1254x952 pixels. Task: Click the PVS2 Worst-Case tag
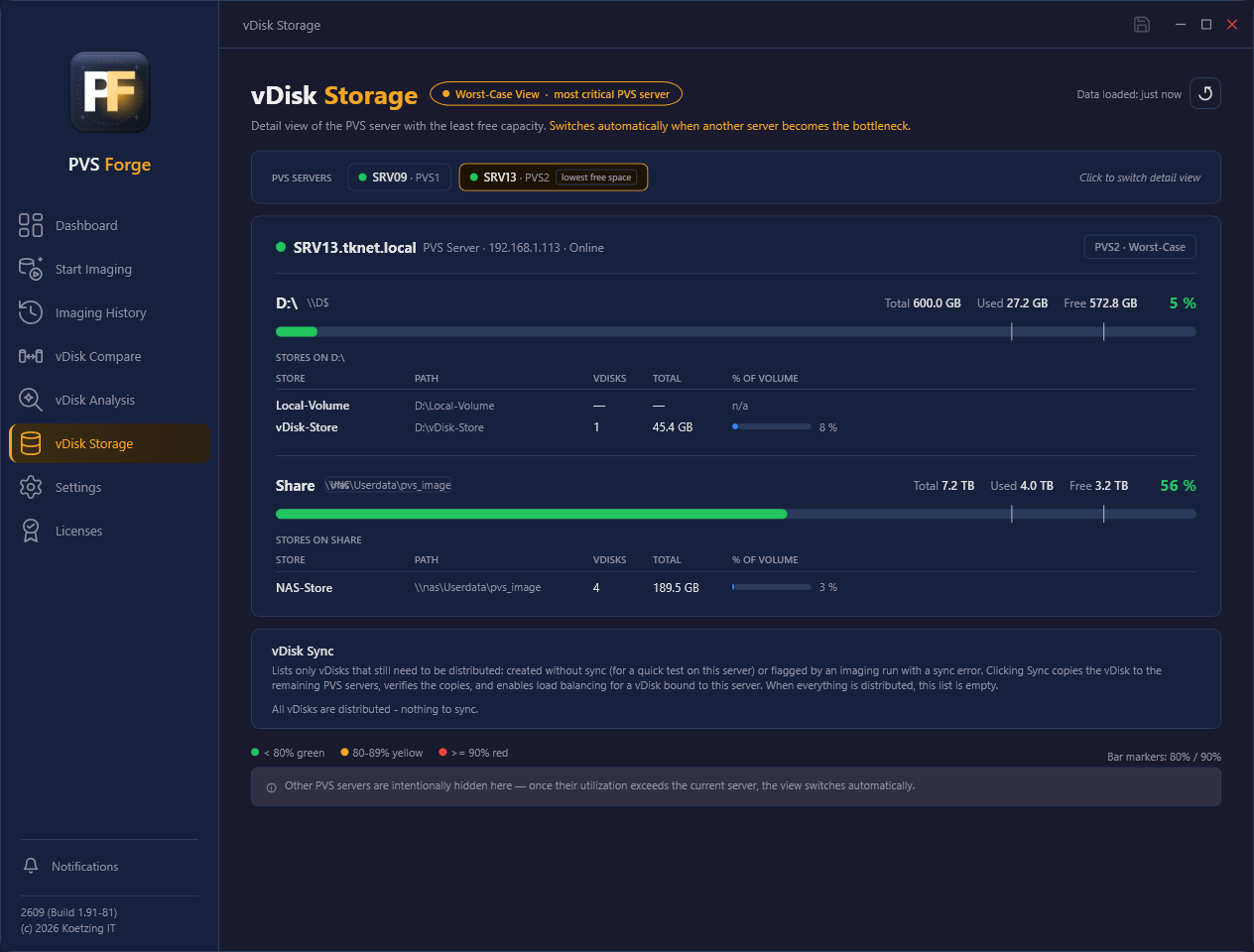click(1140, 247)
